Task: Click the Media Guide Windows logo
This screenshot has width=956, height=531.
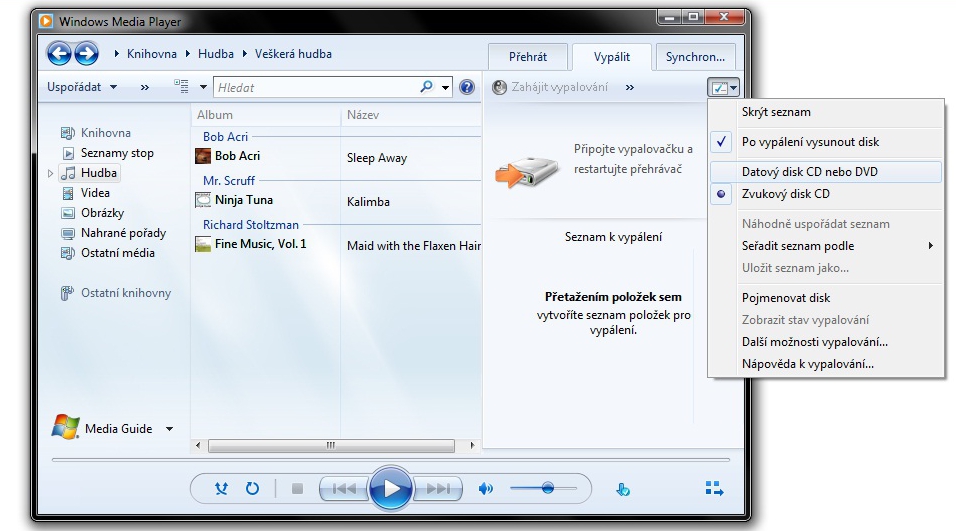Action: [x=66, y=427]
